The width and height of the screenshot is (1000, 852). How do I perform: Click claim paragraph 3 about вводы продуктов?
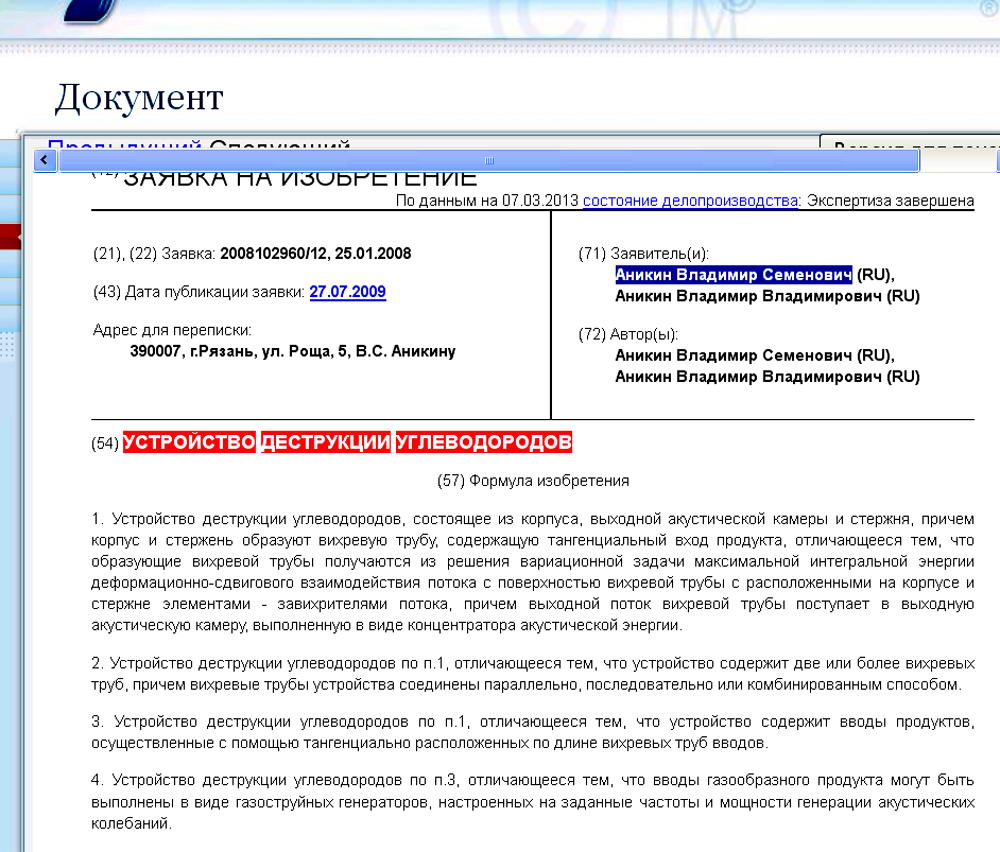tap(533, 732)
